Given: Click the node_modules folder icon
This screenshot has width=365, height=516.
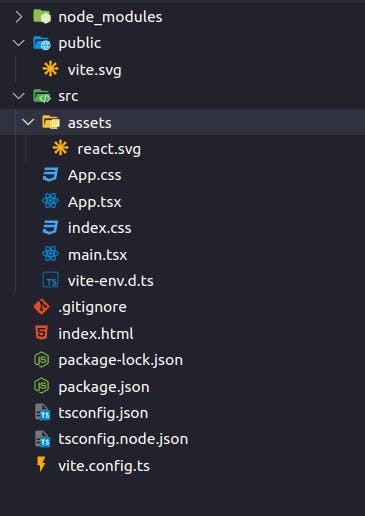Looking at the screenshot, I should tap(42, 16).
